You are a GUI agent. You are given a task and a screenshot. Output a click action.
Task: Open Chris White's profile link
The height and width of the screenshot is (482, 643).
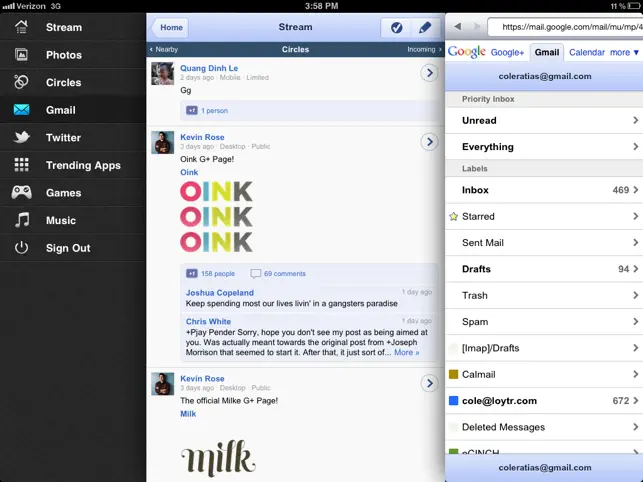tap(208, 321)
